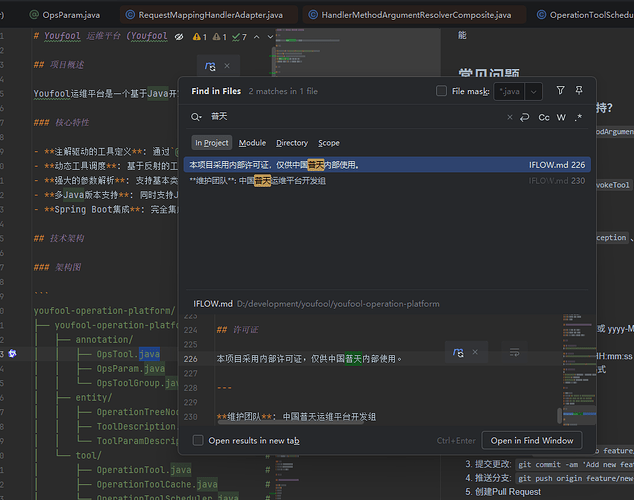Pin the Find in Files popup

579,91
